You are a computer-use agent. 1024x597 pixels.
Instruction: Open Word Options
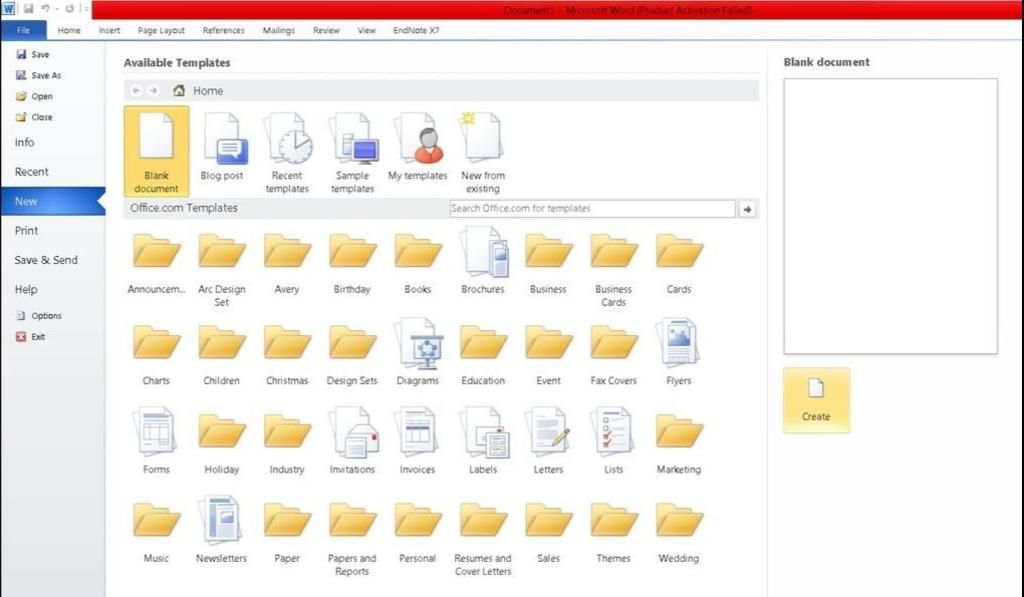pos(39,315)
